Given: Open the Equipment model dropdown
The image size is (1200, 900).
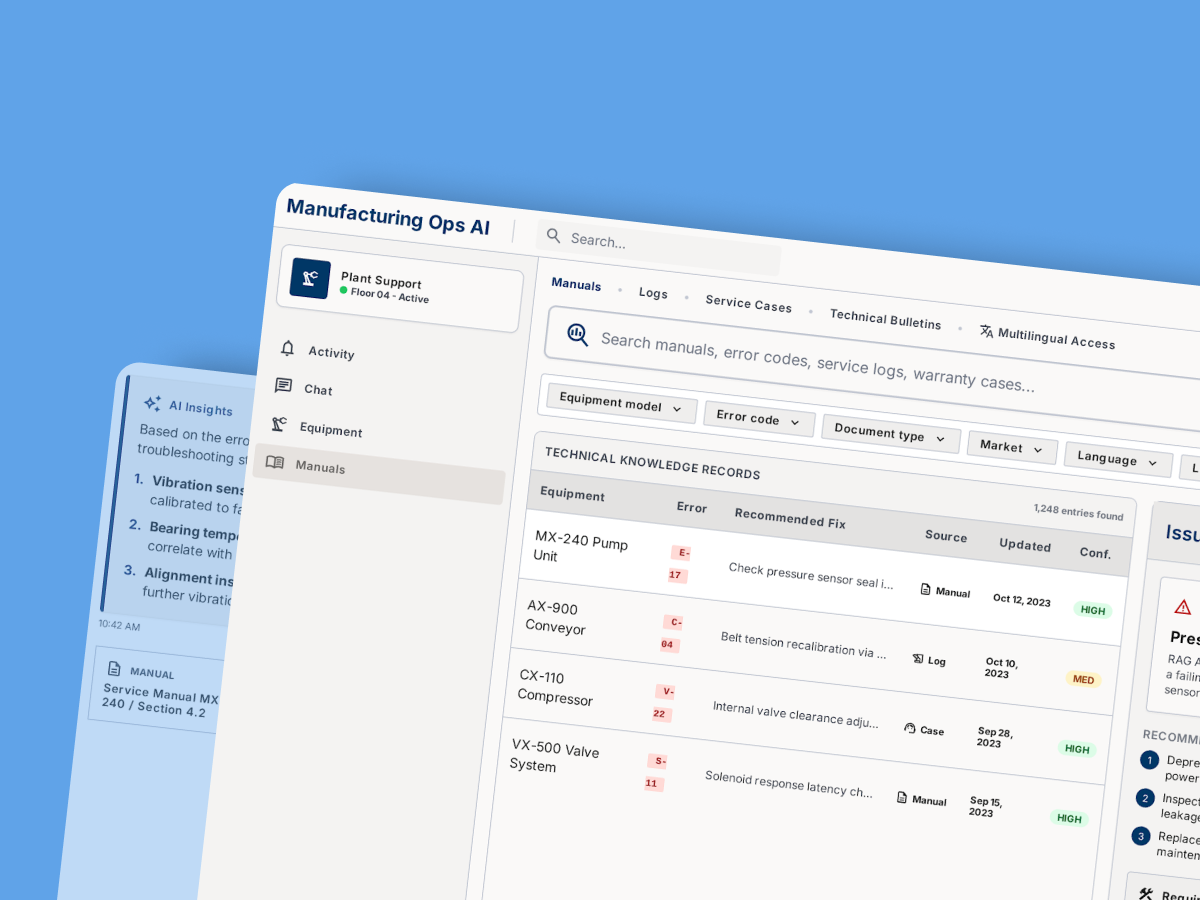Looking at the screenshot, I should (622, 404).
